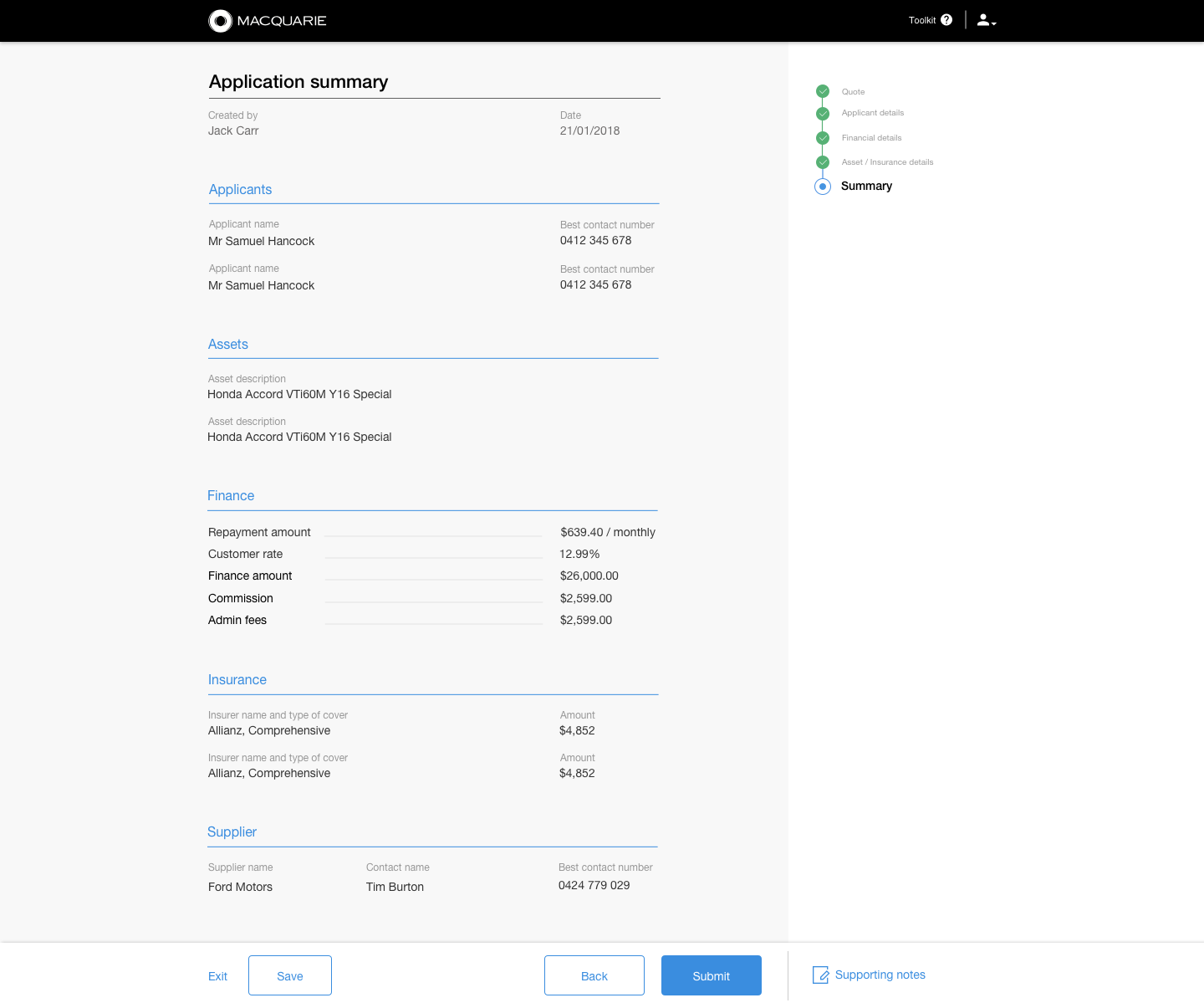The height and width of the screenshot is (1008, 1204).
Task: Click the Admin fees label
Action: click(237, 620)
